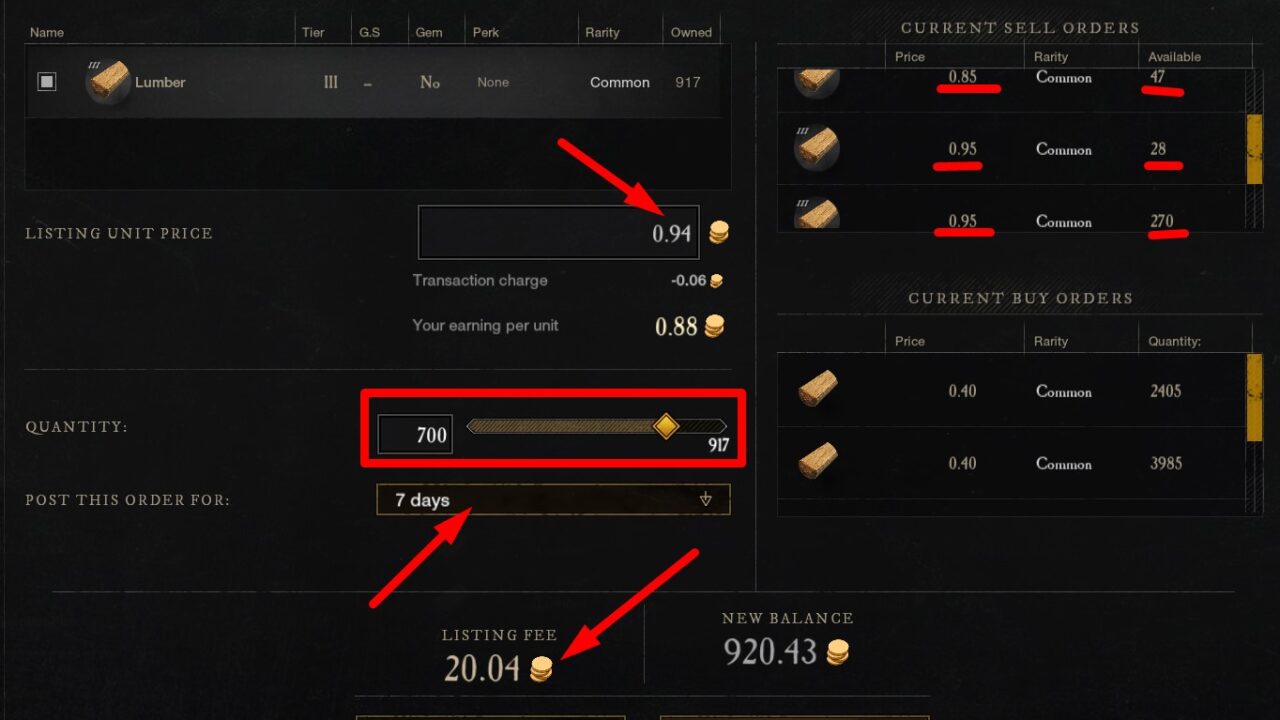Select the lumber icon in the buy order for 2405
Viewport: 1280px width, 720px height.
point(818,390)
